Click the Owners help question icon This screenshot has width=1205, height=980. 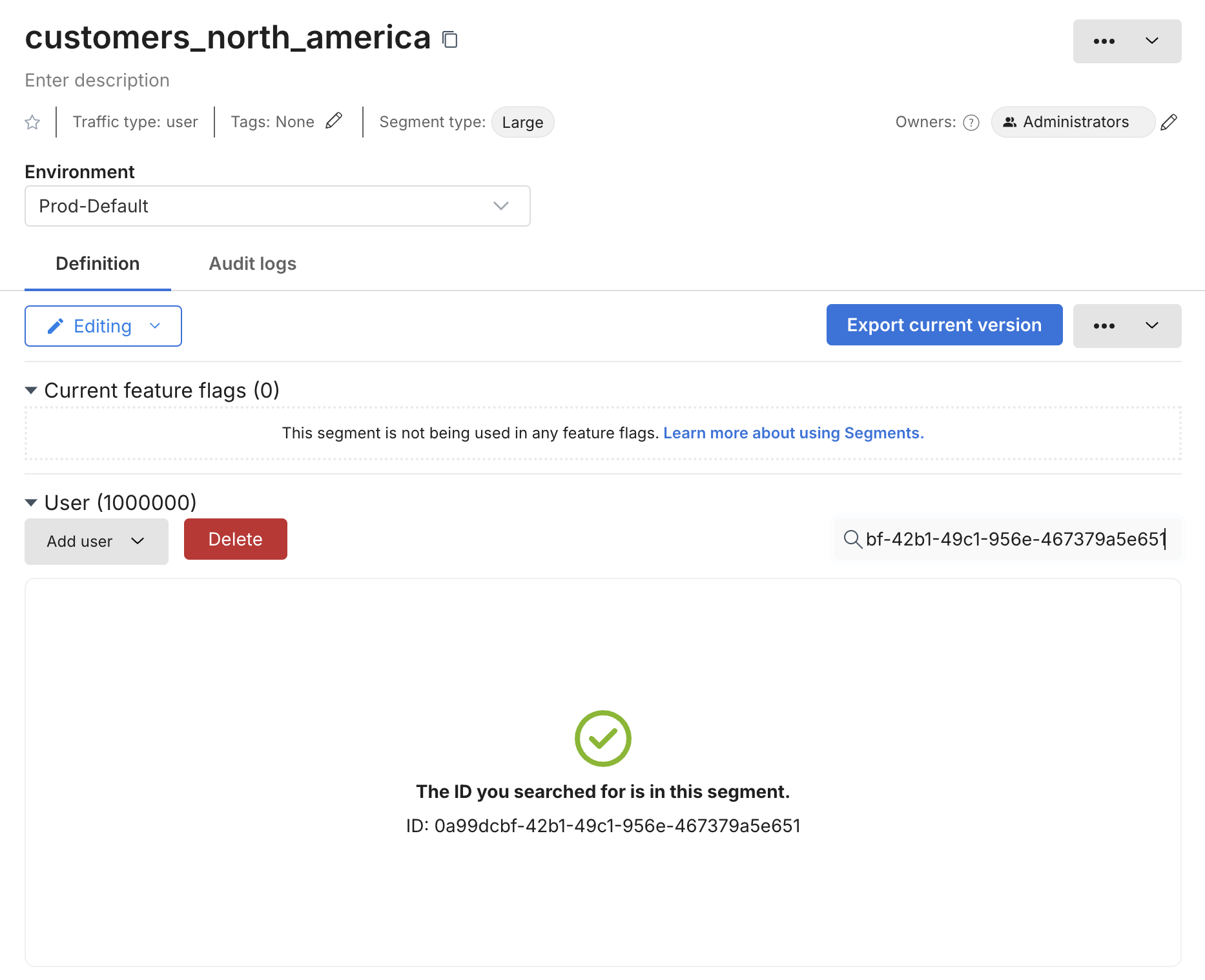(x=971, y=123)
